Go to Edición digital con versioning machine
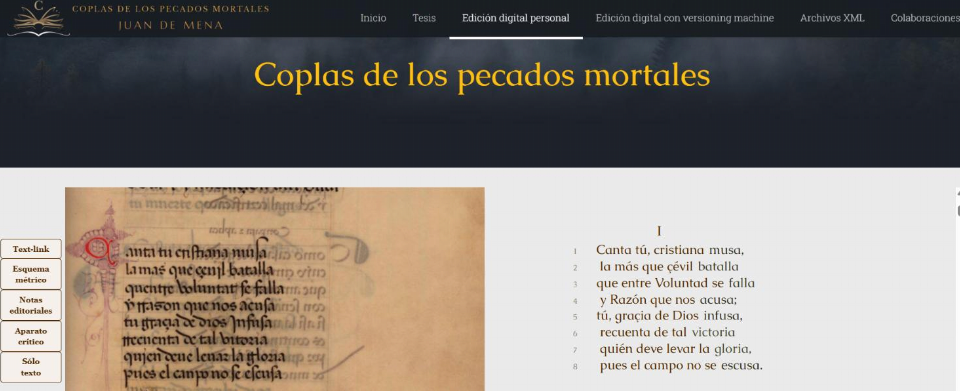 (x=684, y=18)
